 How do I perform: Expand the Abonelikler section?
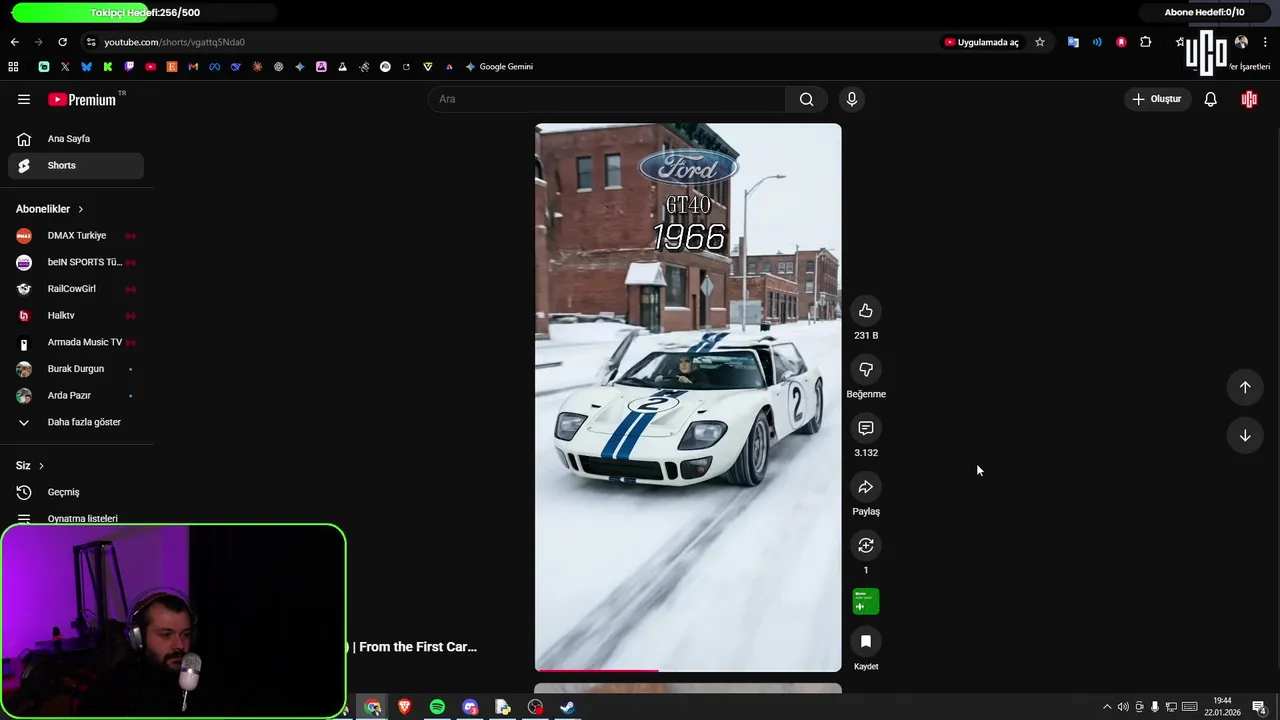click(x=50, y=209)
